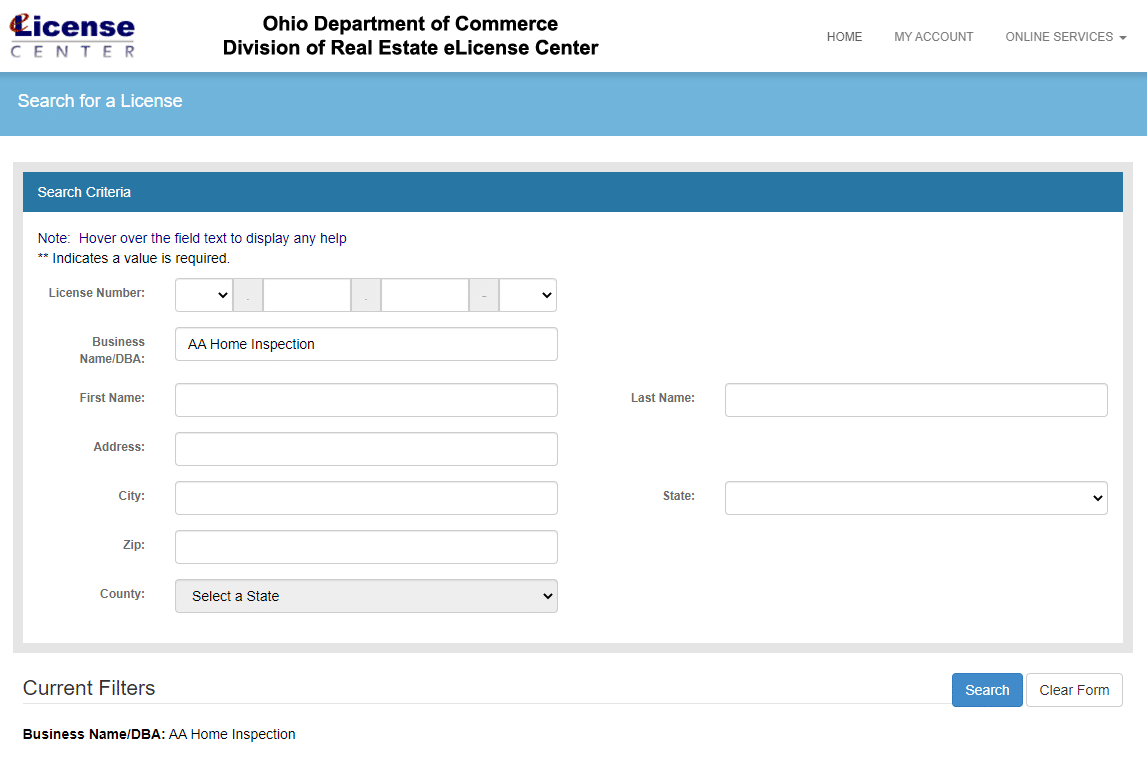Click the Last Name input field
This screenshot has width=1147, height=757.
point(915,399)
